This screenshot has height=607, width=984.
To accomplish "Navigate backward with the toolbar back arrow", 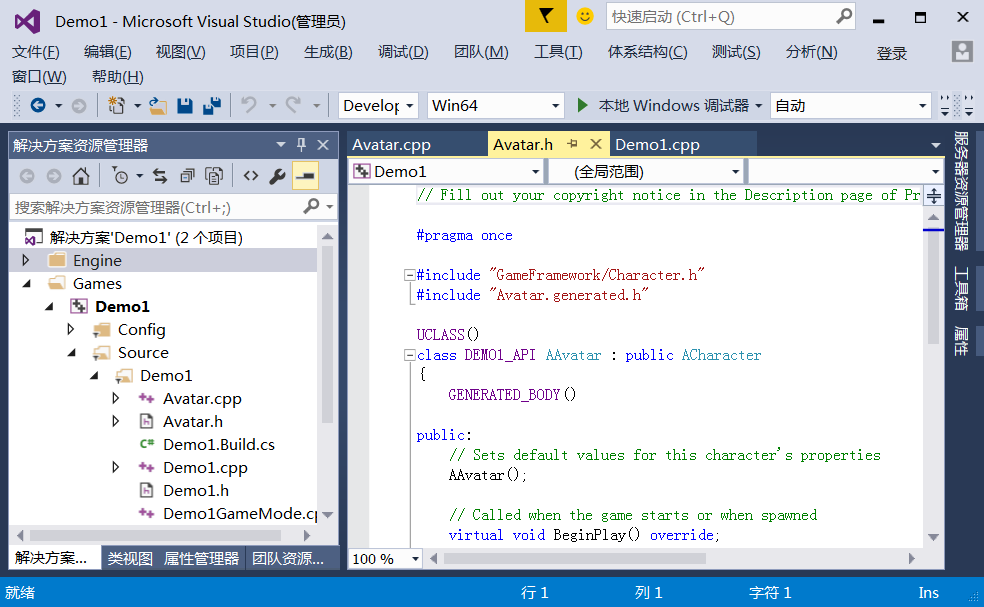I will click(x=38, y=105).
